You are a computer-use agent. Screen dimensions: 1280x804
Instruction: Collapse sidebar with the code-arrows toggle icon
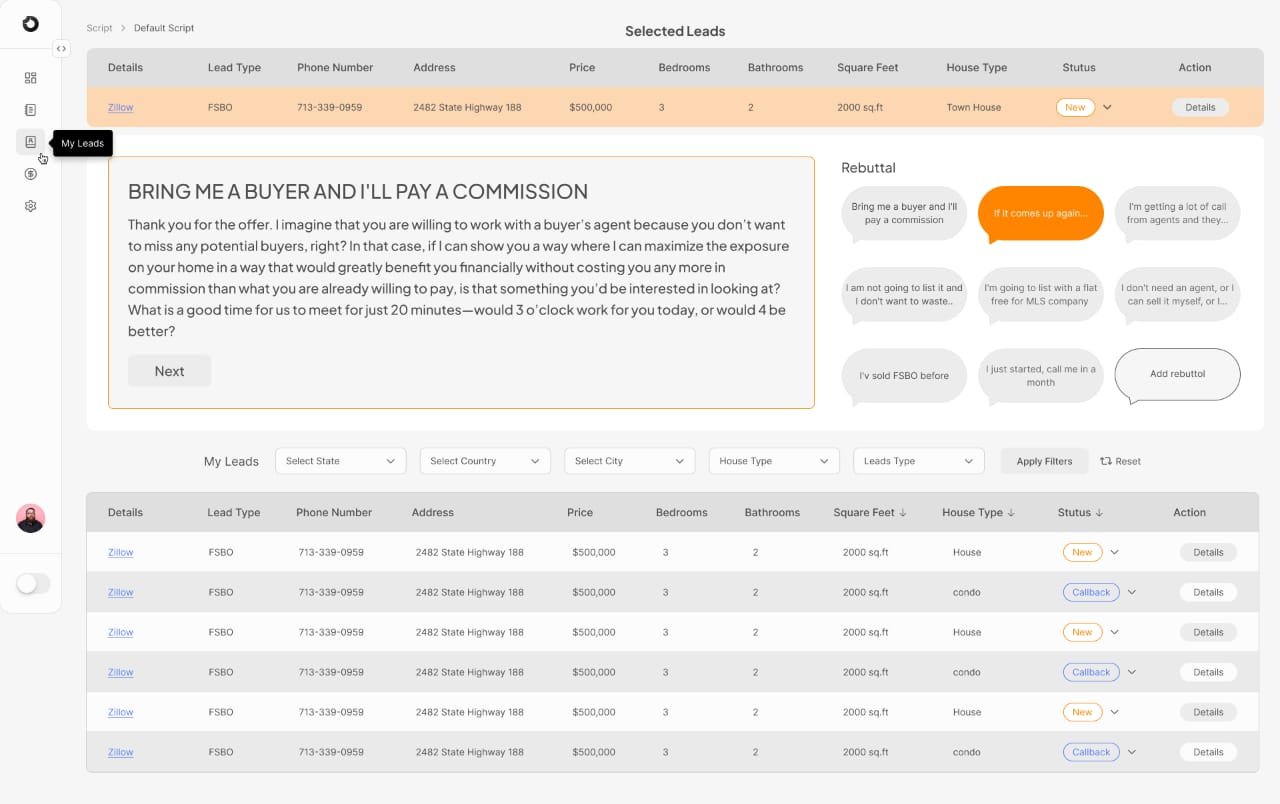61,48
